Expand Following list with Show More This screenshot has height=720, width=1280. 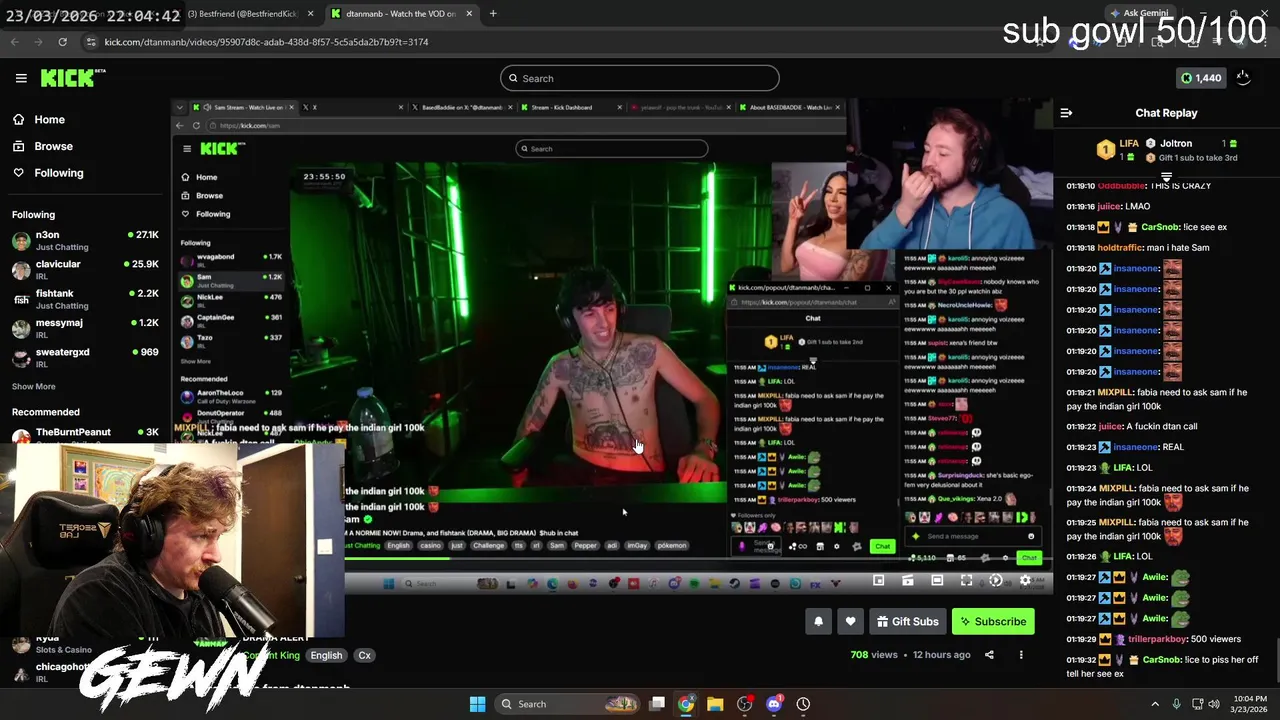click(33, 386)
